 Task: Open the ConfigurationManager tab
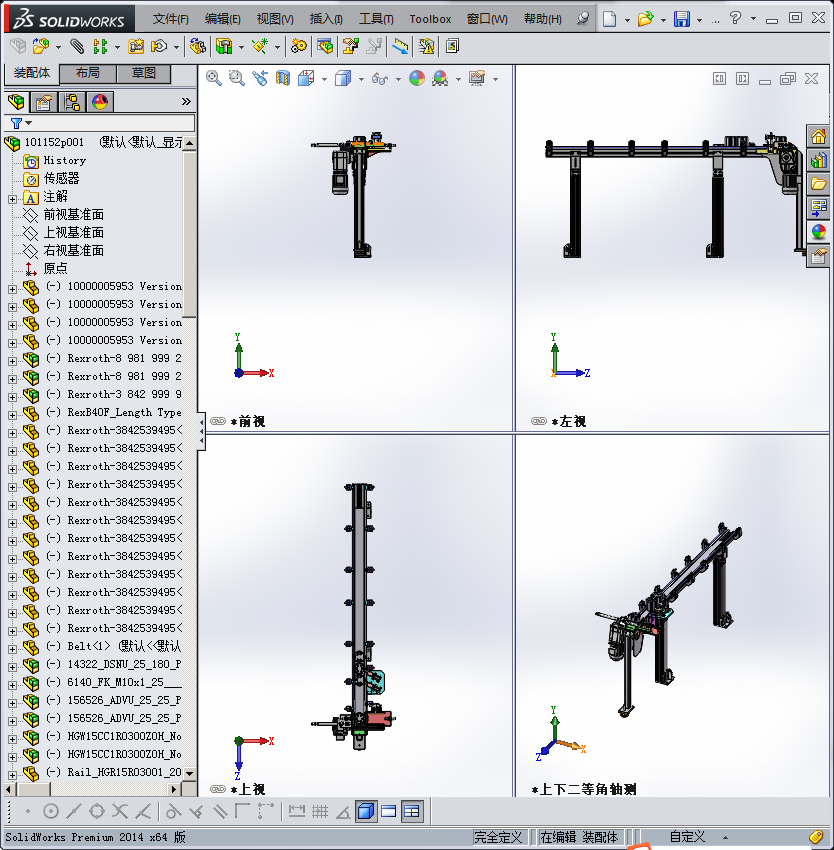click(x=72, y=102)
